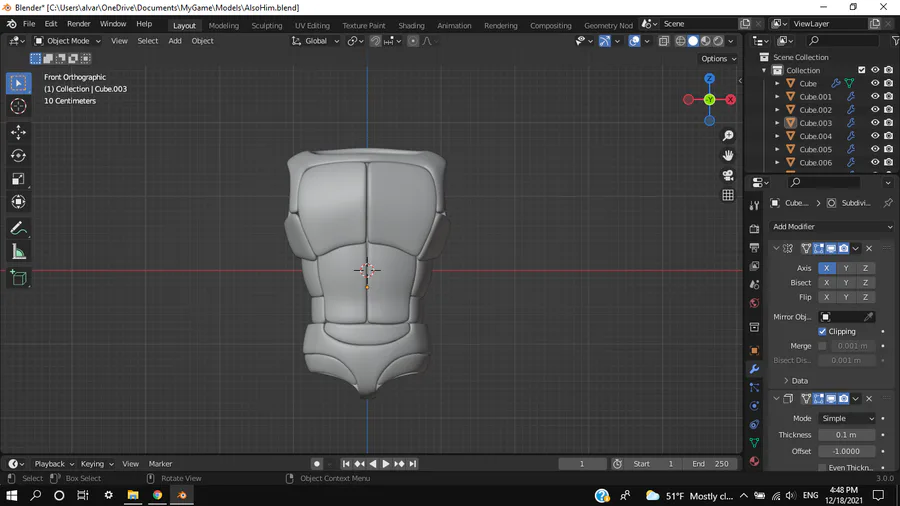Open the Add Modifier dropdown
Screen dimensions: 900x506
coord(829,227)
